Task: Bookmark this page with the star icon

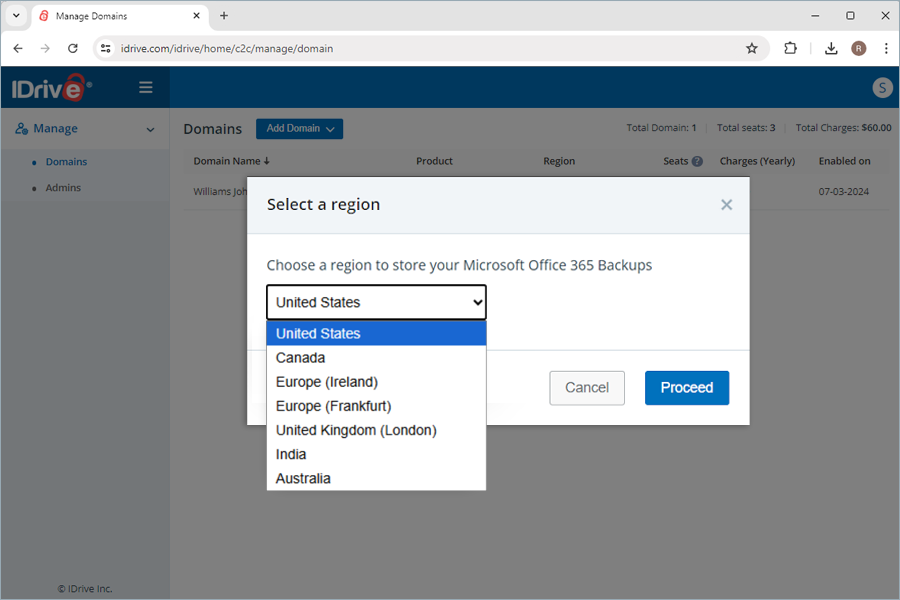Action: click(752, 48)
